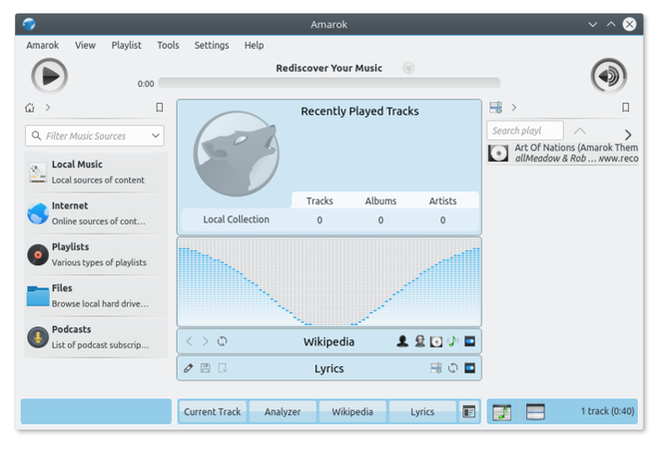Open the Playlist menu
This screenshot has width=669, height=451.
click(x=126, y=45)
